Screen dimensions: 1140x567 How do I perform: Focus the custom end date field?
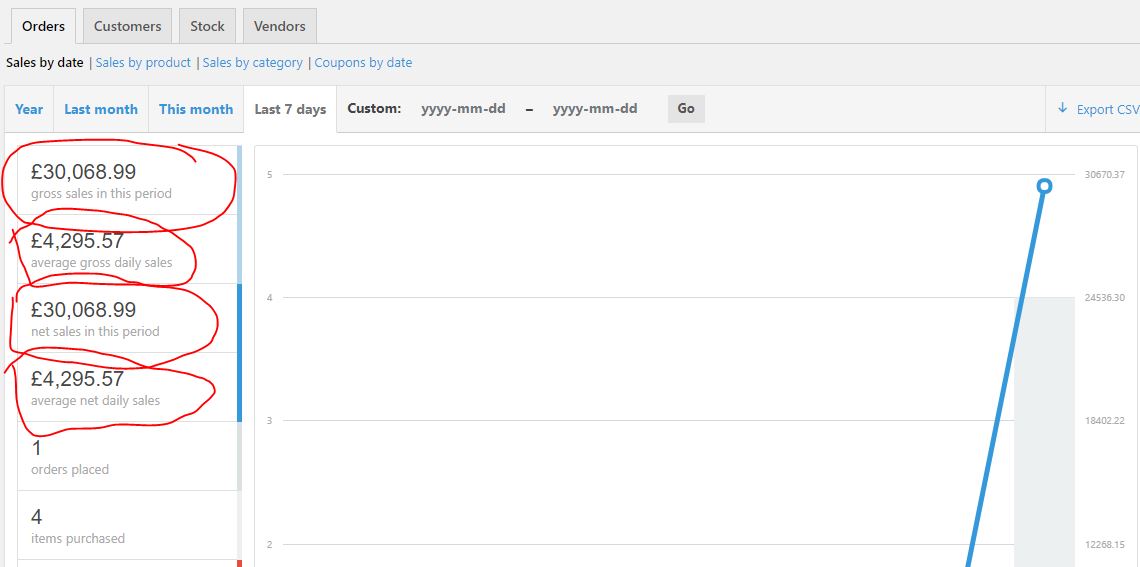595,109
